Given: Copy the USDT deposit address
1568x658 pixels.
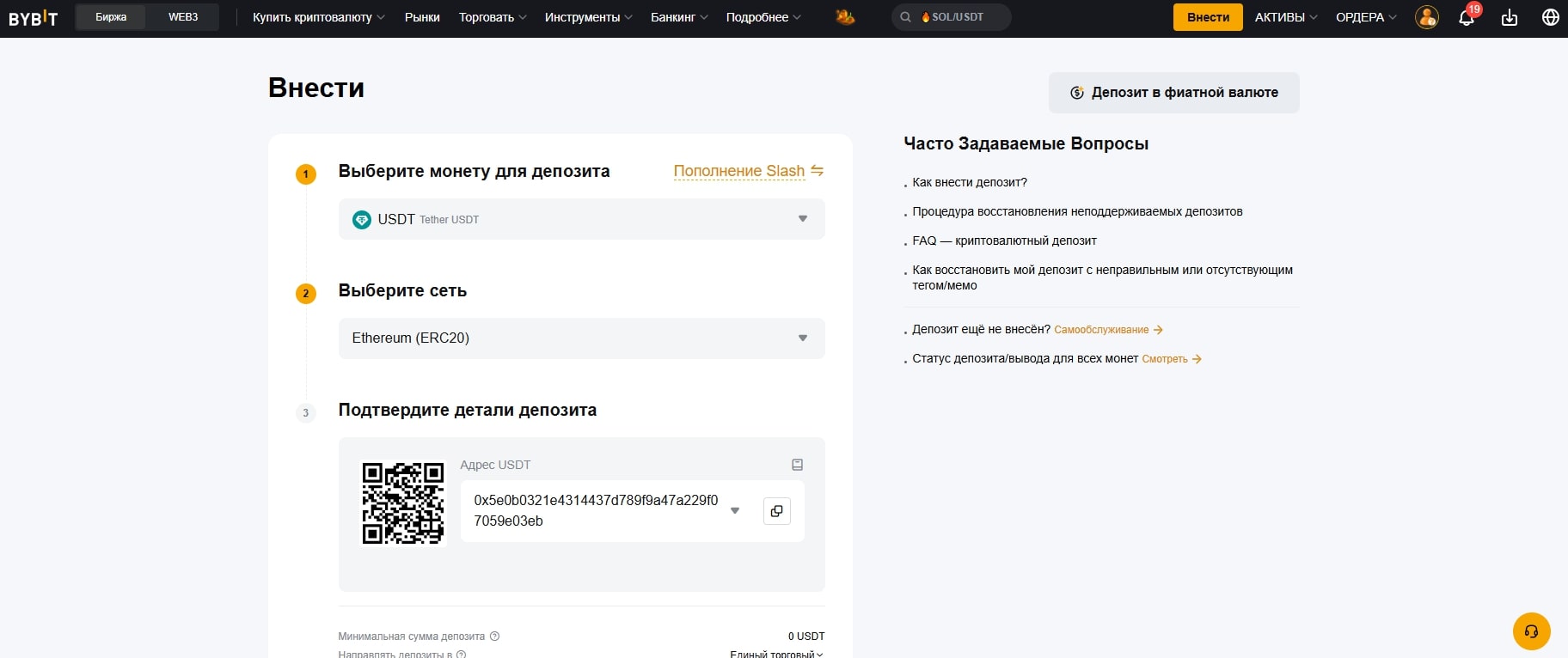Looking at the screenshot, I should [x=777, y=511].
